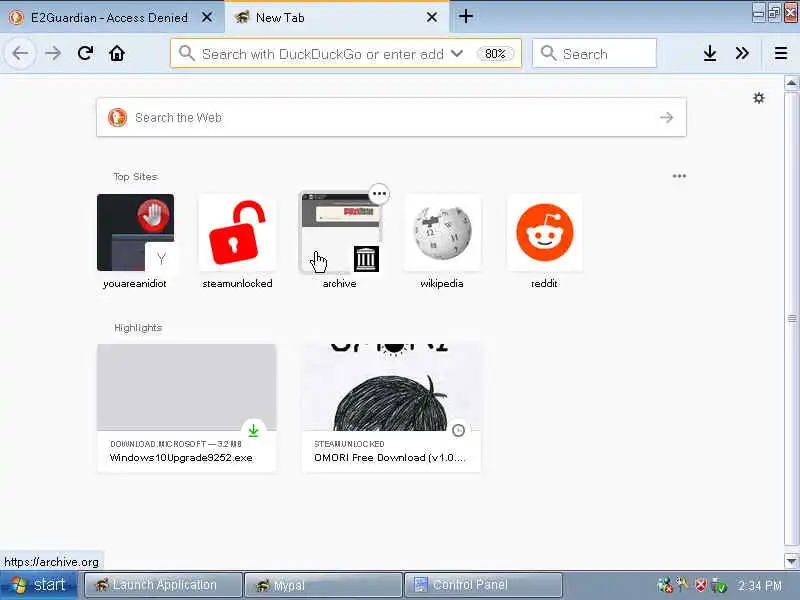The width and height of the screenshot is (800, 600).
Task: Open a new tab with plus button
Action: pyautogui.click(x=465, y=16)
